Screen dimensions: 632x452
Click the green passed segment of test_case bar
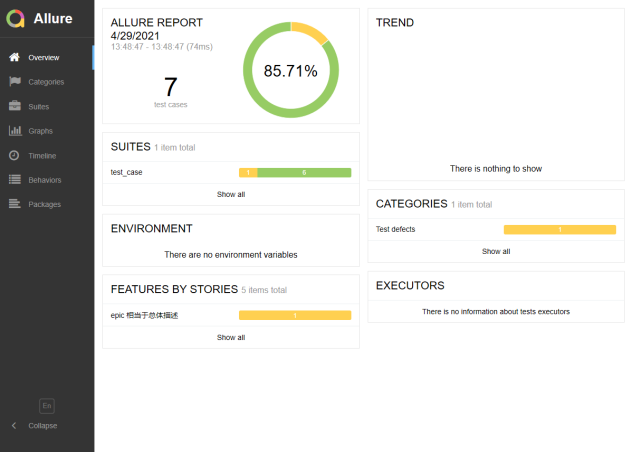click(304, 173)
